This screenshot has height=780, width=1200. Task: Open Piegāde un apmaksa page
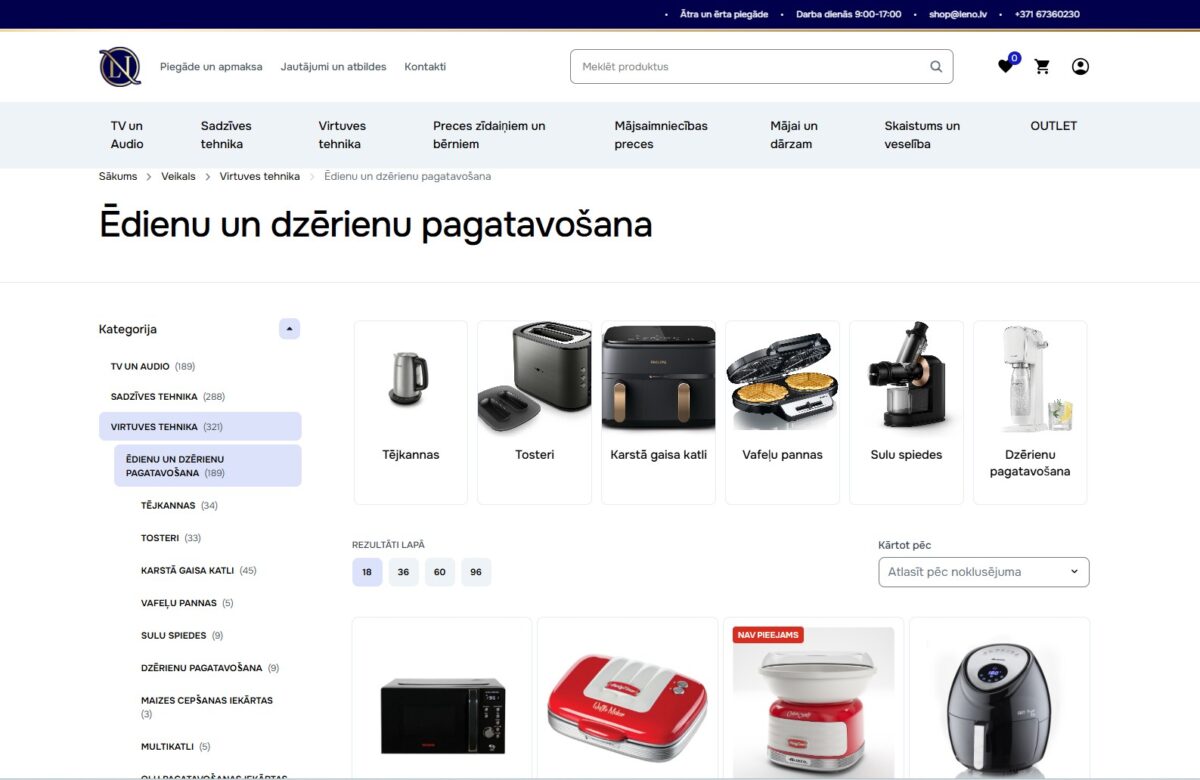(210, 66)
